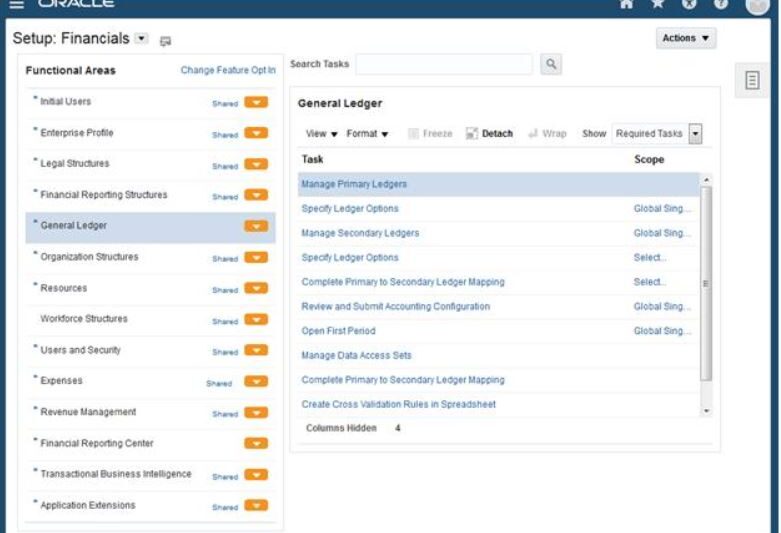Select Legal Structures functional area
This screenshot has height=533, width=781.
(x=75, y=163)
